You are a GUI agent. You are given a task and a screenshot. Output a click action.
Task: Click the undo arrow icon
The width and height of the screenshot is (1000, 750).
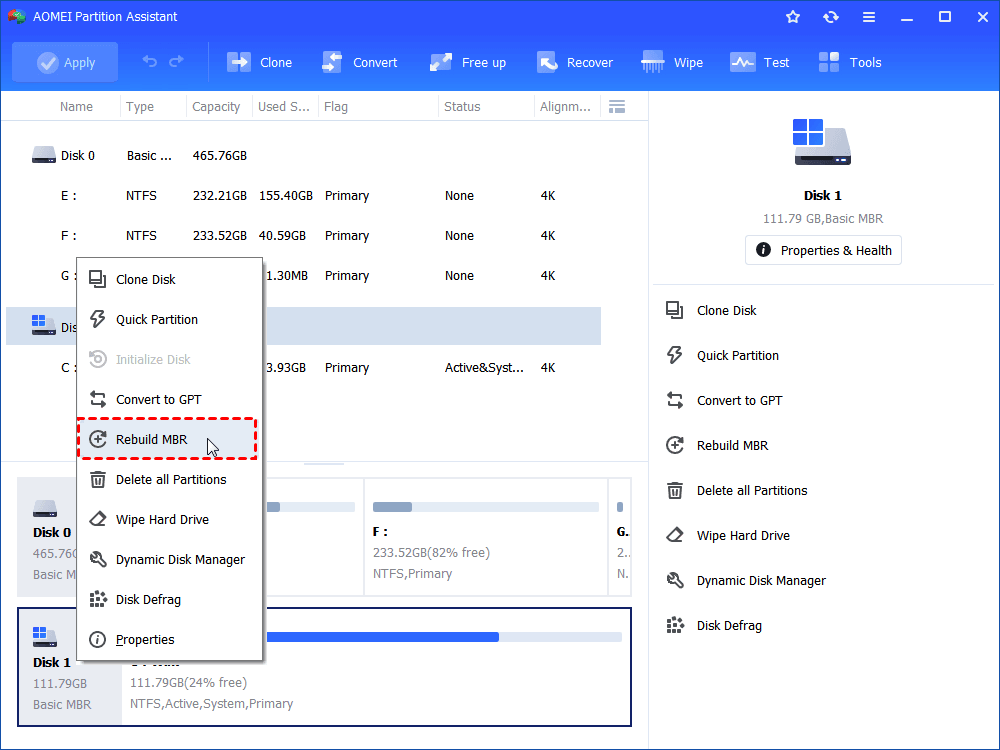click(150, 62)
